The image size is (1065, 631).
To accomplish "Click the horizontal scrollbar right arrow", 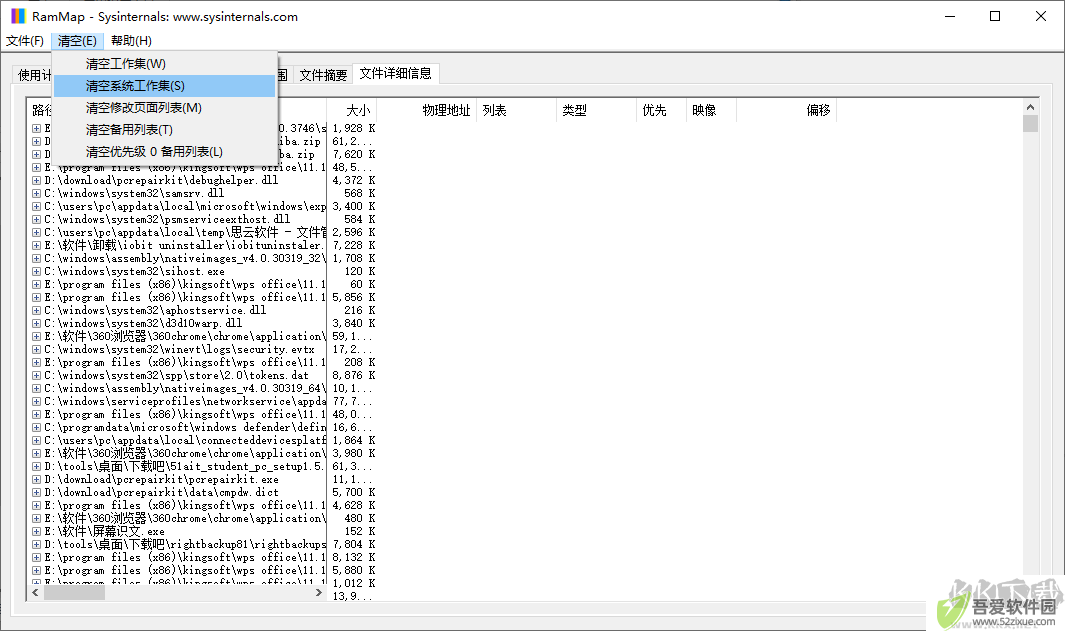I will coord(319,593).
